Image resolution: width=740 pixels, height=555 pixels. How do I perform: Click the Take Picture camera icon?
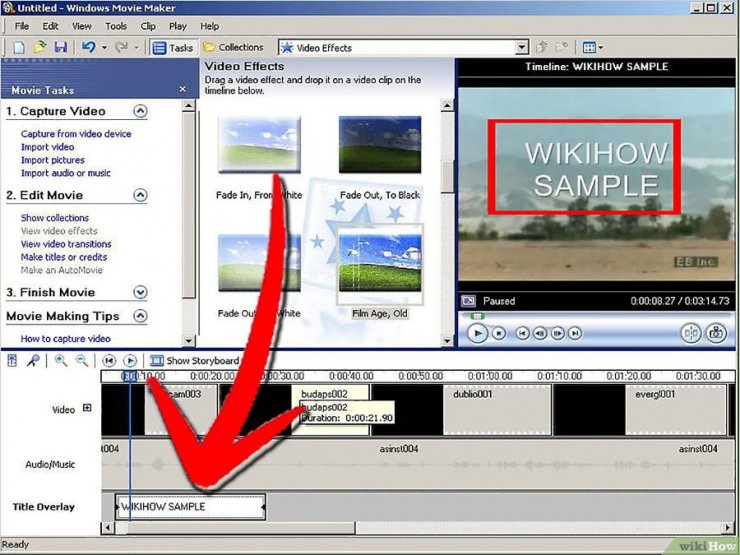(x=716, y=333)
